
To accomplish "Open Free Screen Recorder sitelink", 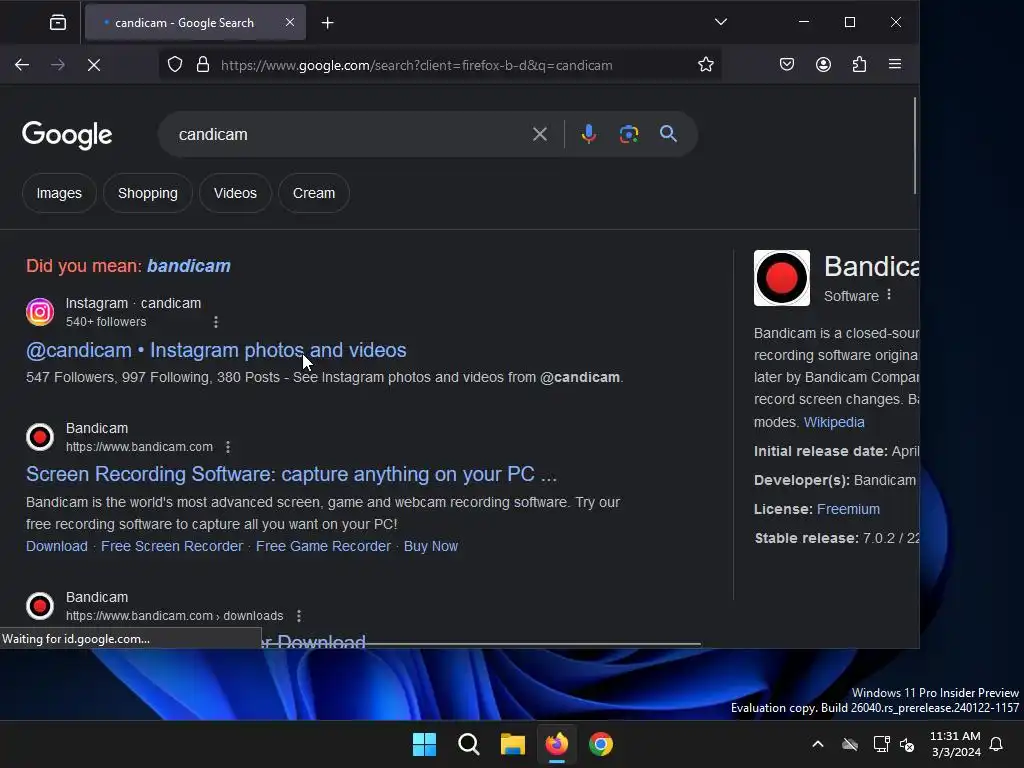I will pyautogui.click(x=172, y=546).
